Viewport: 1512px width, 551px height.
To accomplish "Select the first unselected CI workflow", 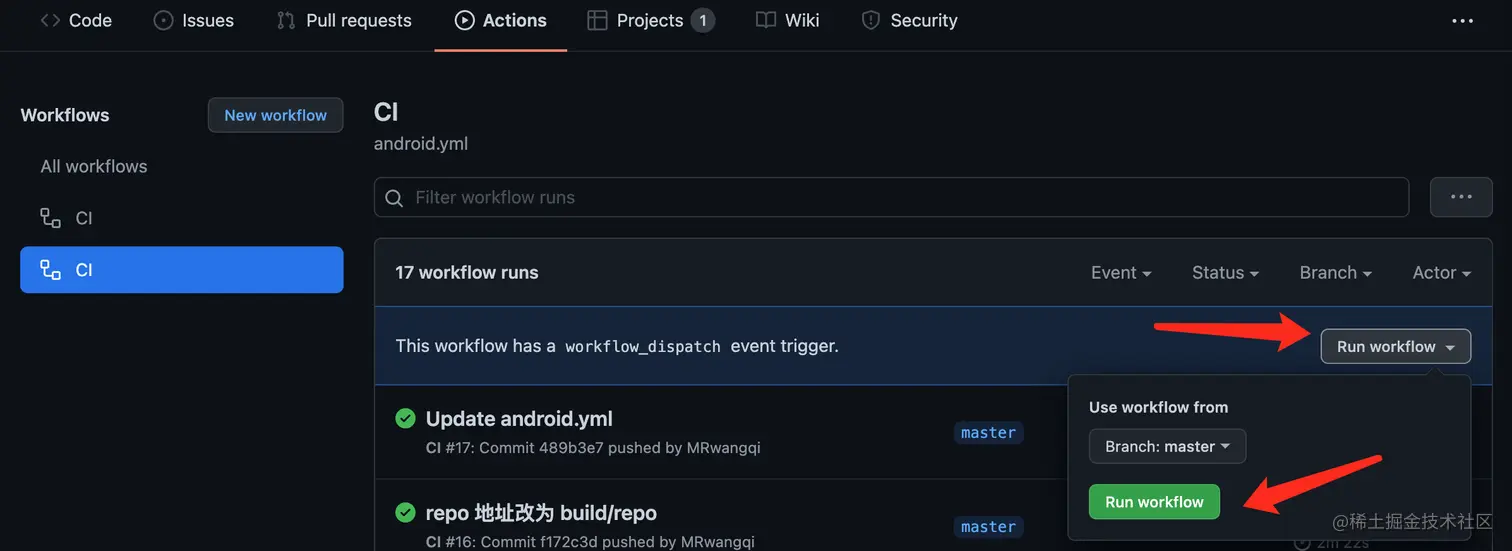I will point(181,218).
